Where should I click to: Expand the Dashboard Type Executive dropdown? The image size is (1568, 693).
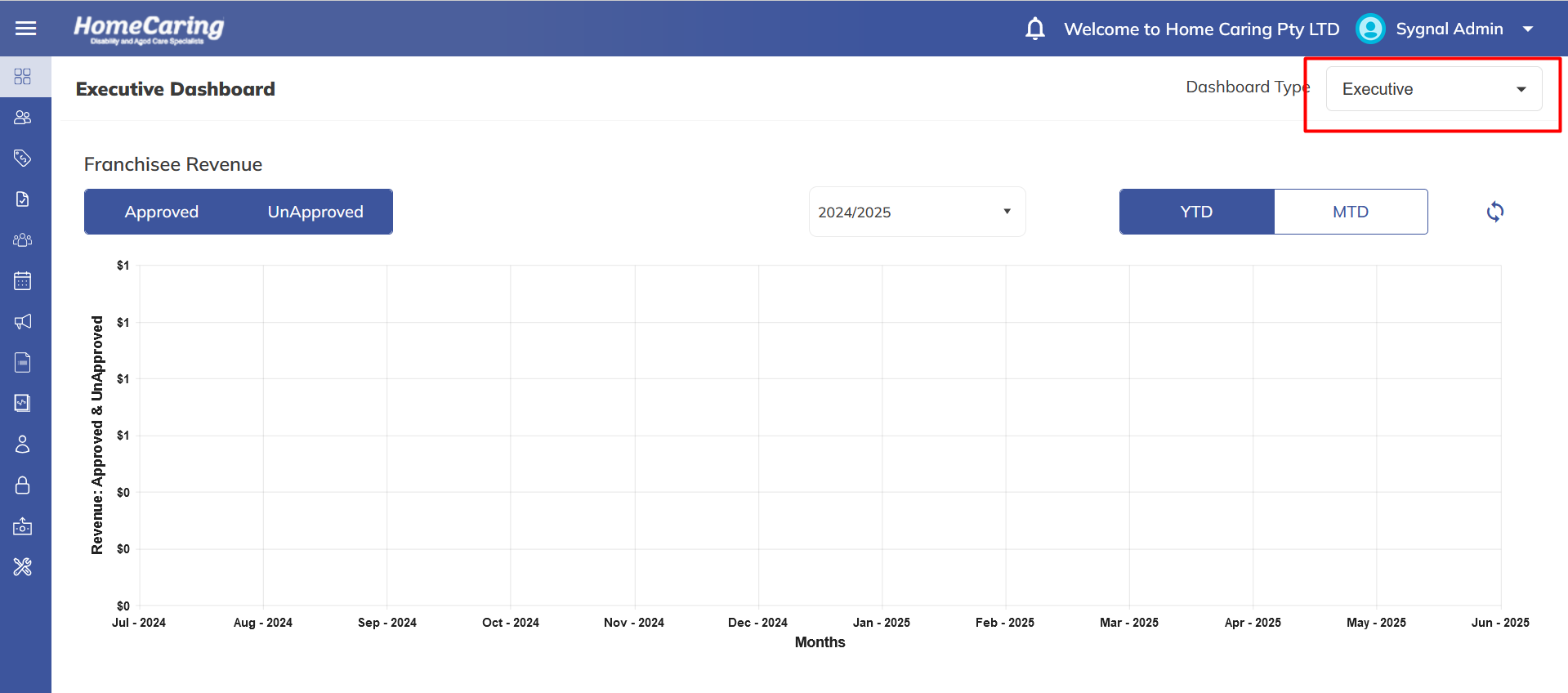click(x=1433, y=89)
